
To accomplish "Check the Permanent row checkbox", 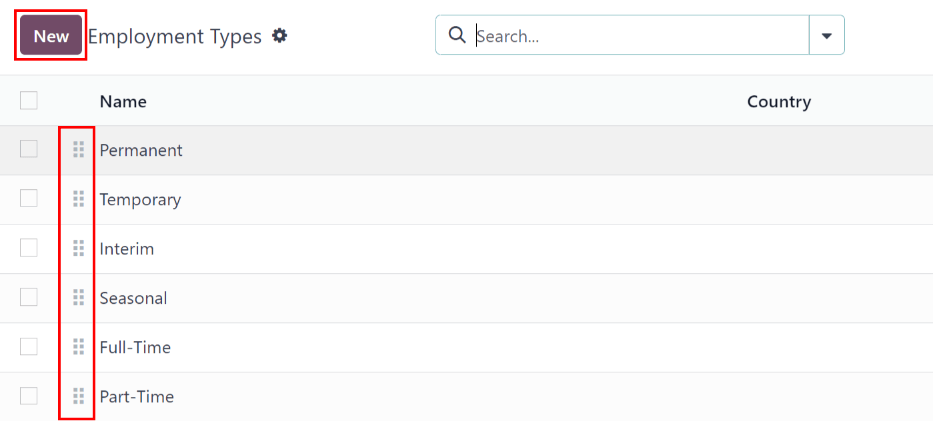I will (x=29, y=149).
